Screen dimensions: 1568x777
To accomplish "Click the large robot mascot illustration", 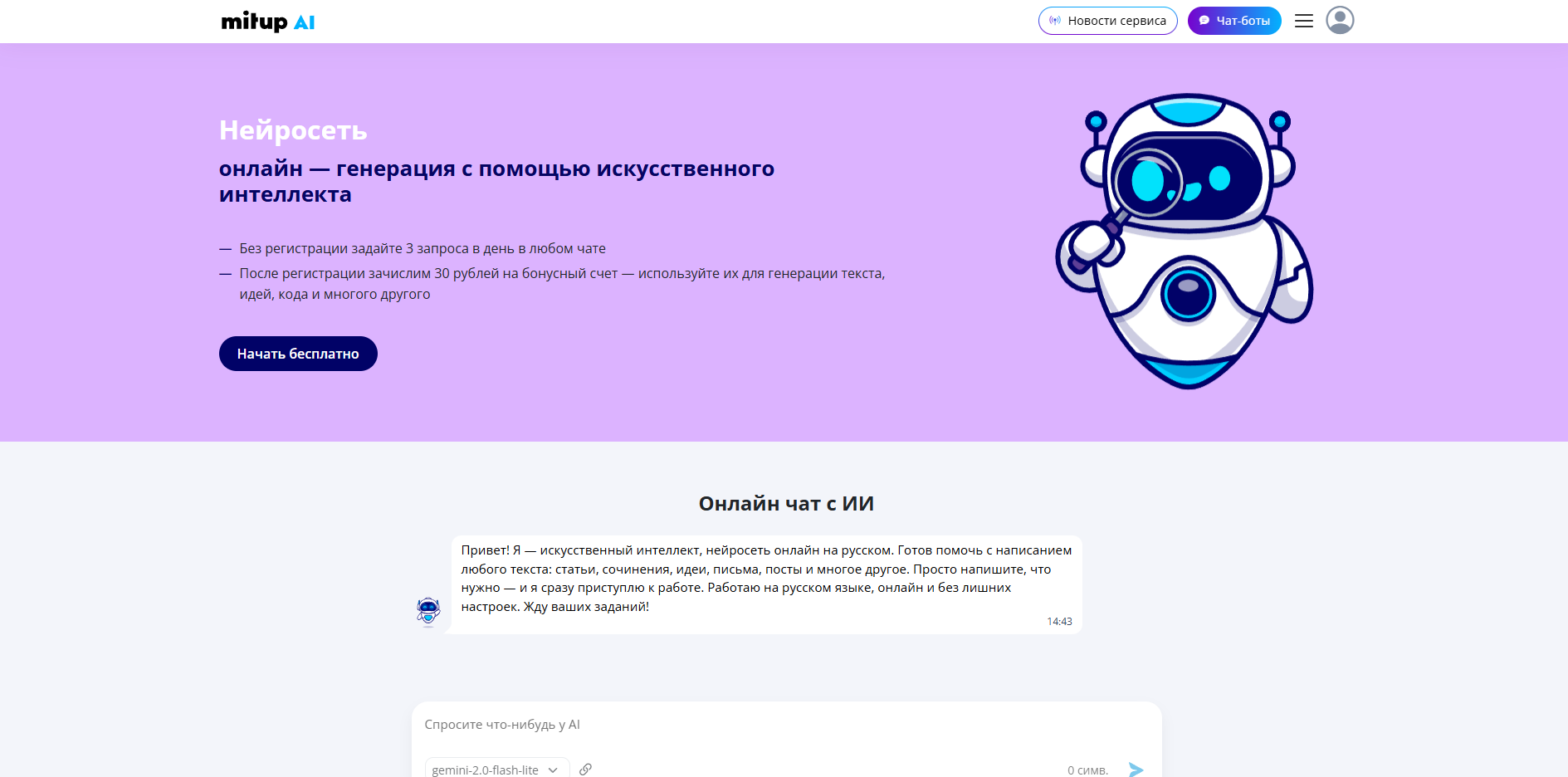I will 1185,241.
